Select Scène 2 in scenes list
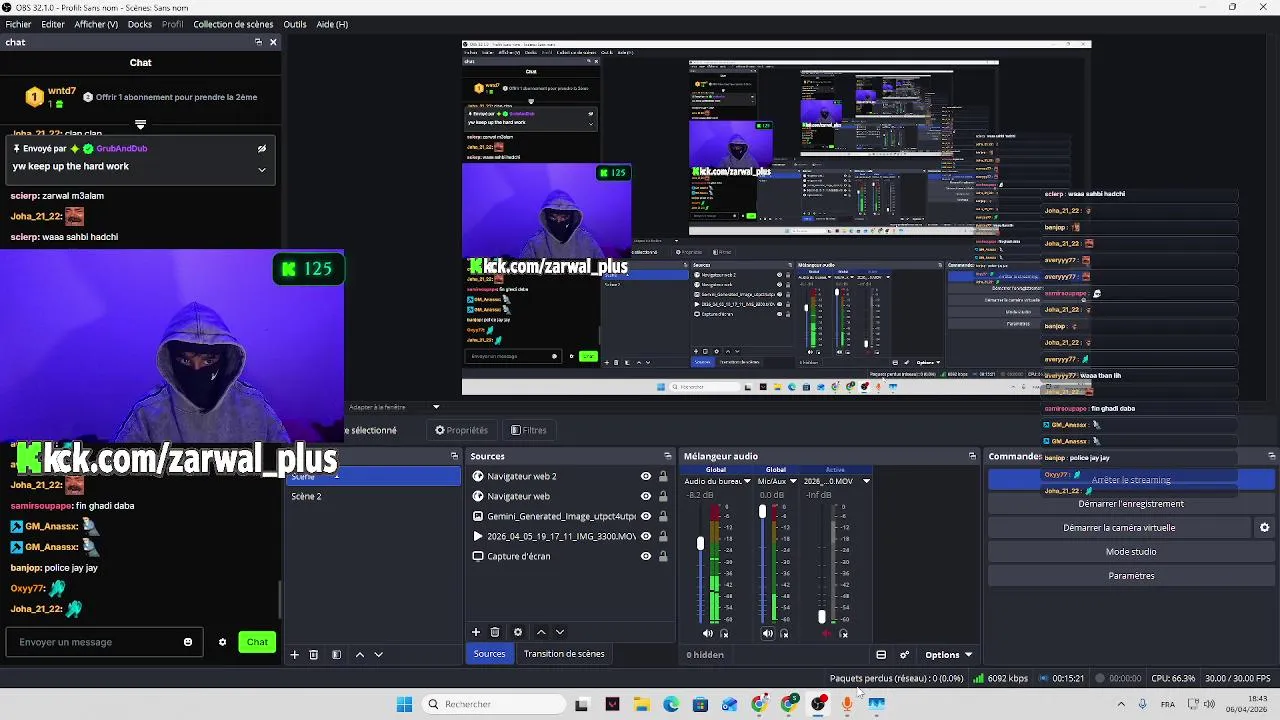 point(372,496)
